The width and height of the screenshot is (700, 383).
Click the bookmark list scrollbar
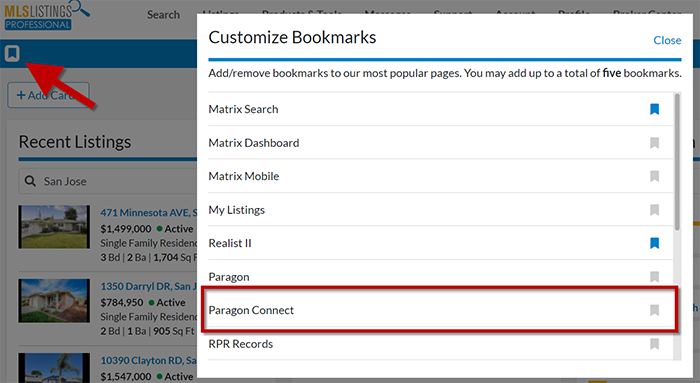click(x=677, y=162)
